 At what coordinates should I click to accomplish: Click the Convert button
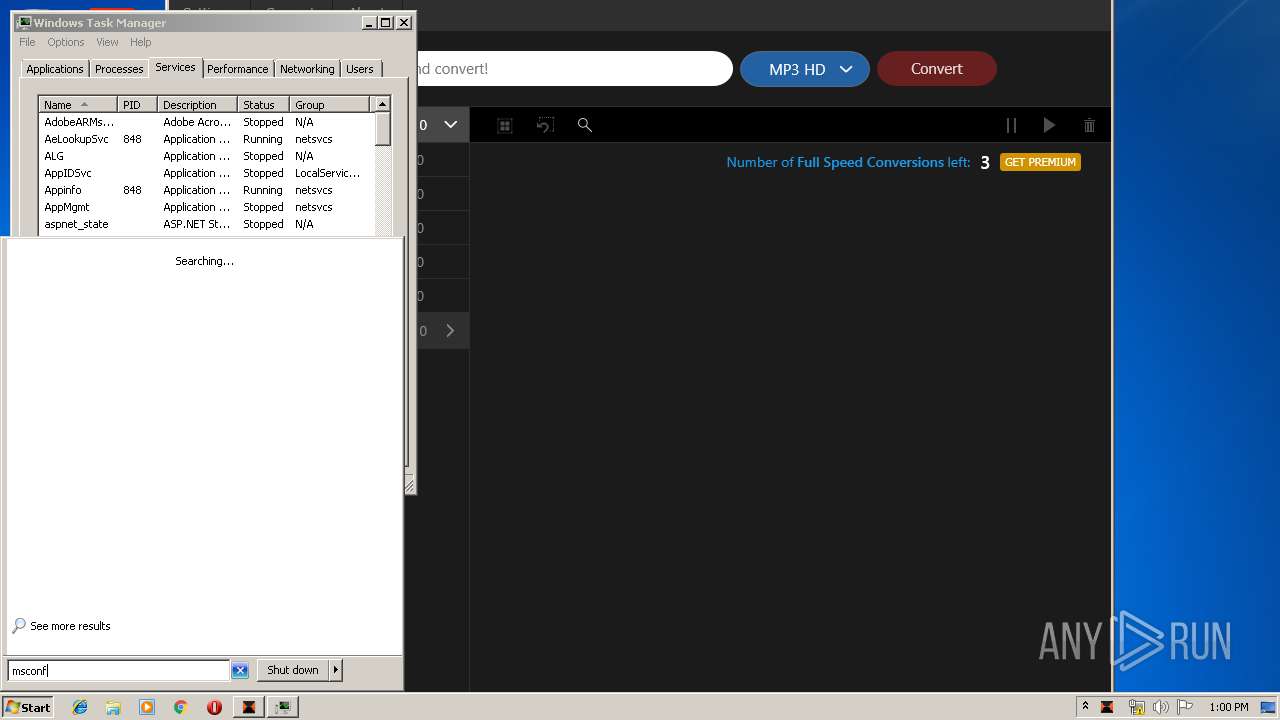pyautogui.click(x=937, y=69)
